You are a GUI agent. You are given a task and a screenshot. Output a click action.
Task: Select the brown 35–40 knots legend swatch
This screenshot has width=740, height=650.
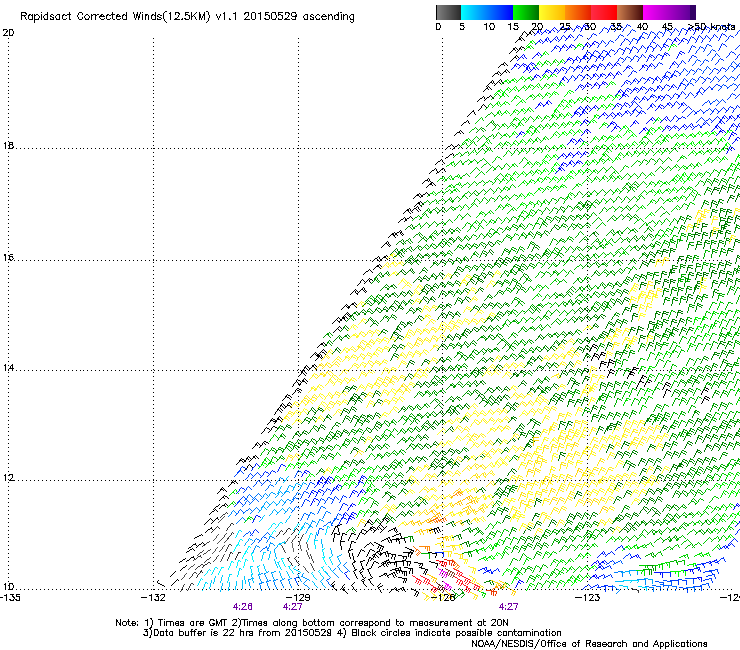(x=630, y=12)
